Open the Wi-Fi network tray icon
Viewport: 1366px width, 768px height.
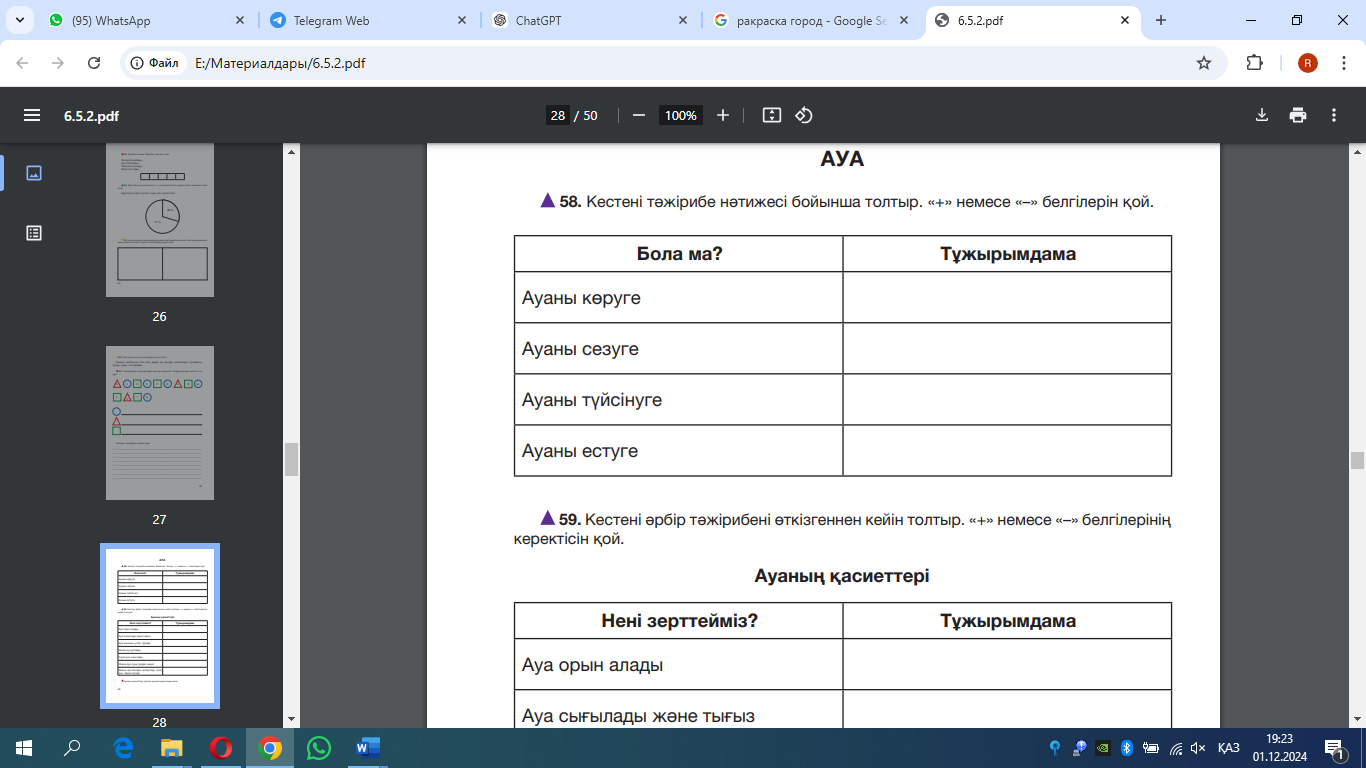(1176, 748)
